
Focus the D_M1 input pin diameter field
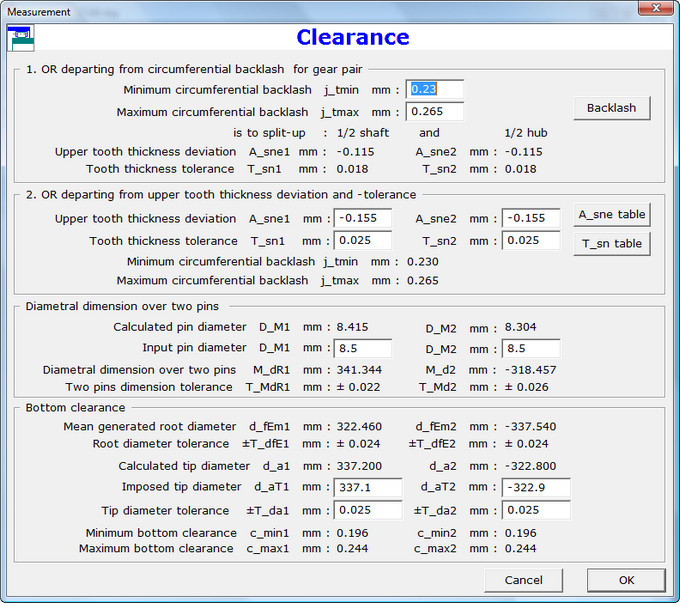coord(362,348)
